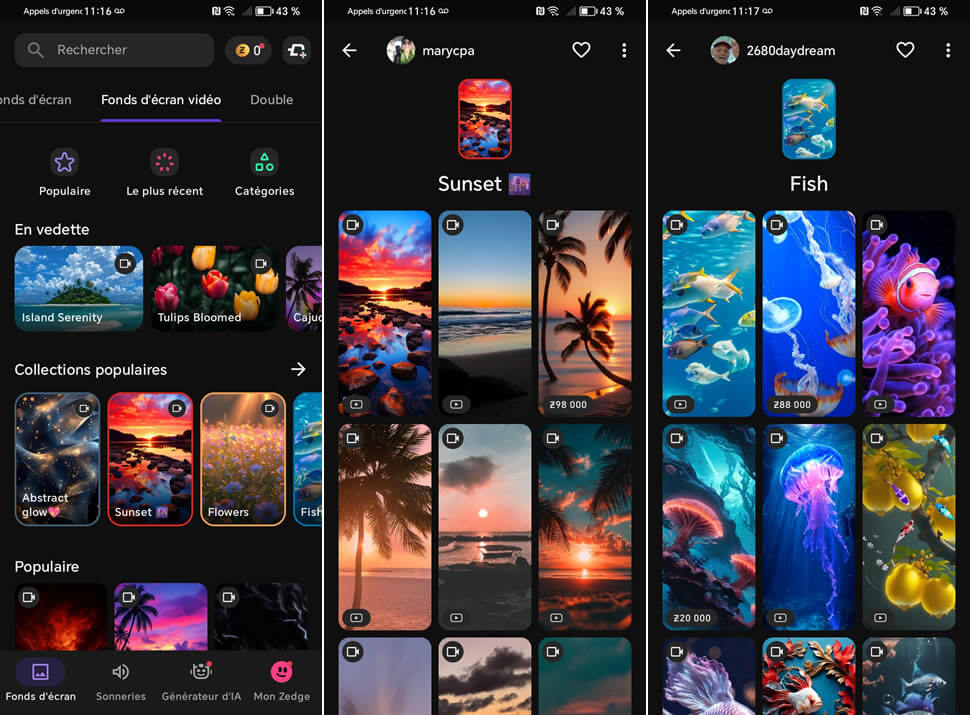Open the Island Serenity featured wallpaper
The height and width of the screenshot is (715, 970).
coord(78,288)
